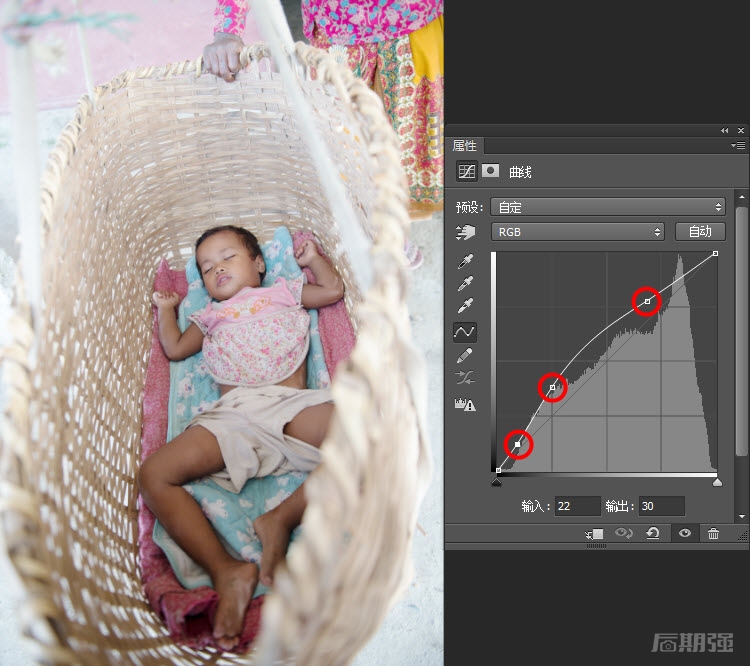
Task: Collapse the panel with double arrows
Action: click(725, 130)
